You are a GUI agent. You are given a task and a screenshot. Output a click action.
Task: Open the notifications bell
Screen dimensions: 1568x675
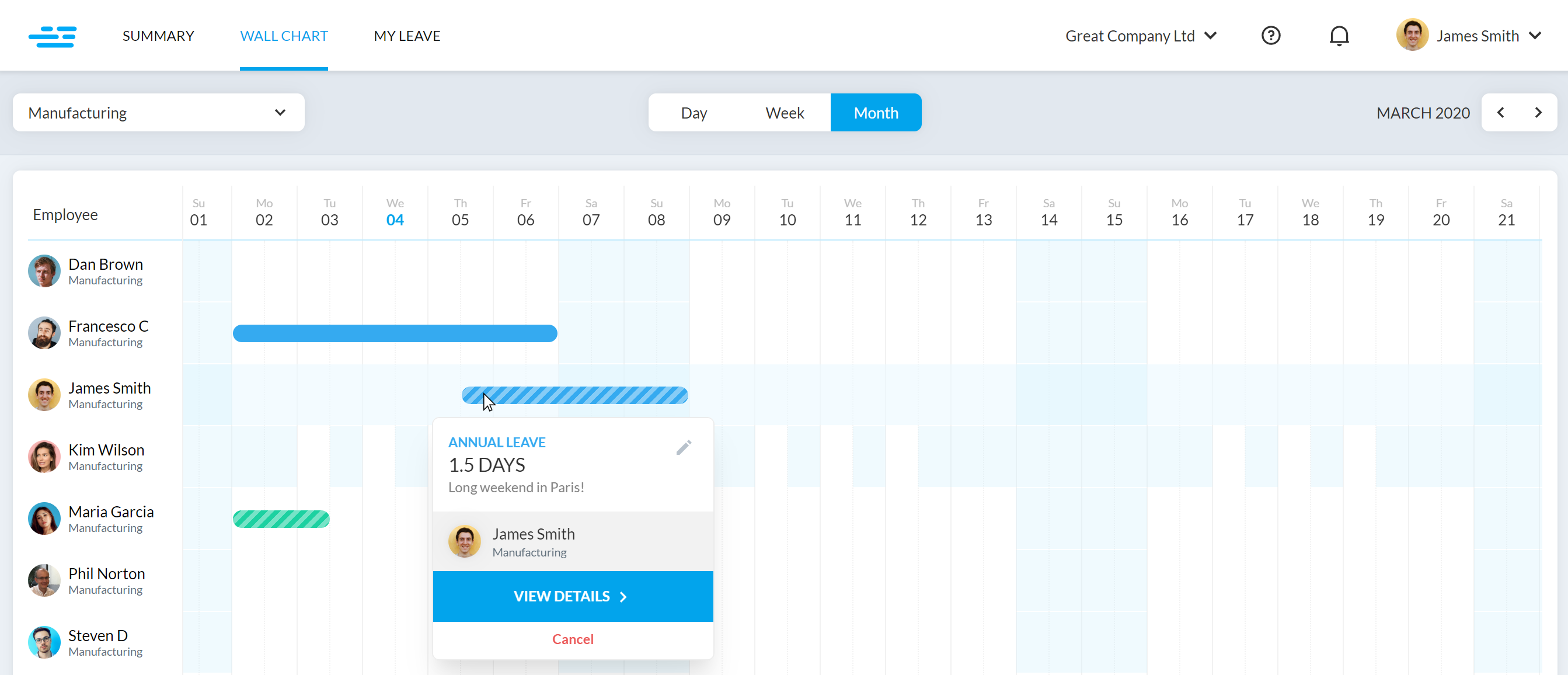(x=1339, y=36)
